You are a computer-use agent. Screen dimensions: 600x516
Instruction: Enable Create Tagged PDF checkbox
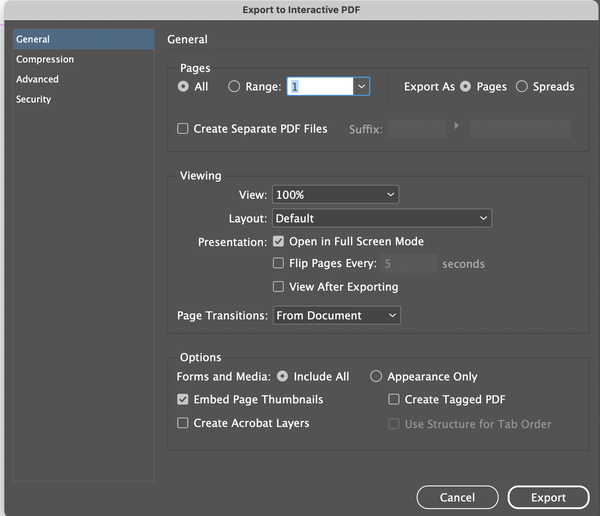[x=394, y=400]
